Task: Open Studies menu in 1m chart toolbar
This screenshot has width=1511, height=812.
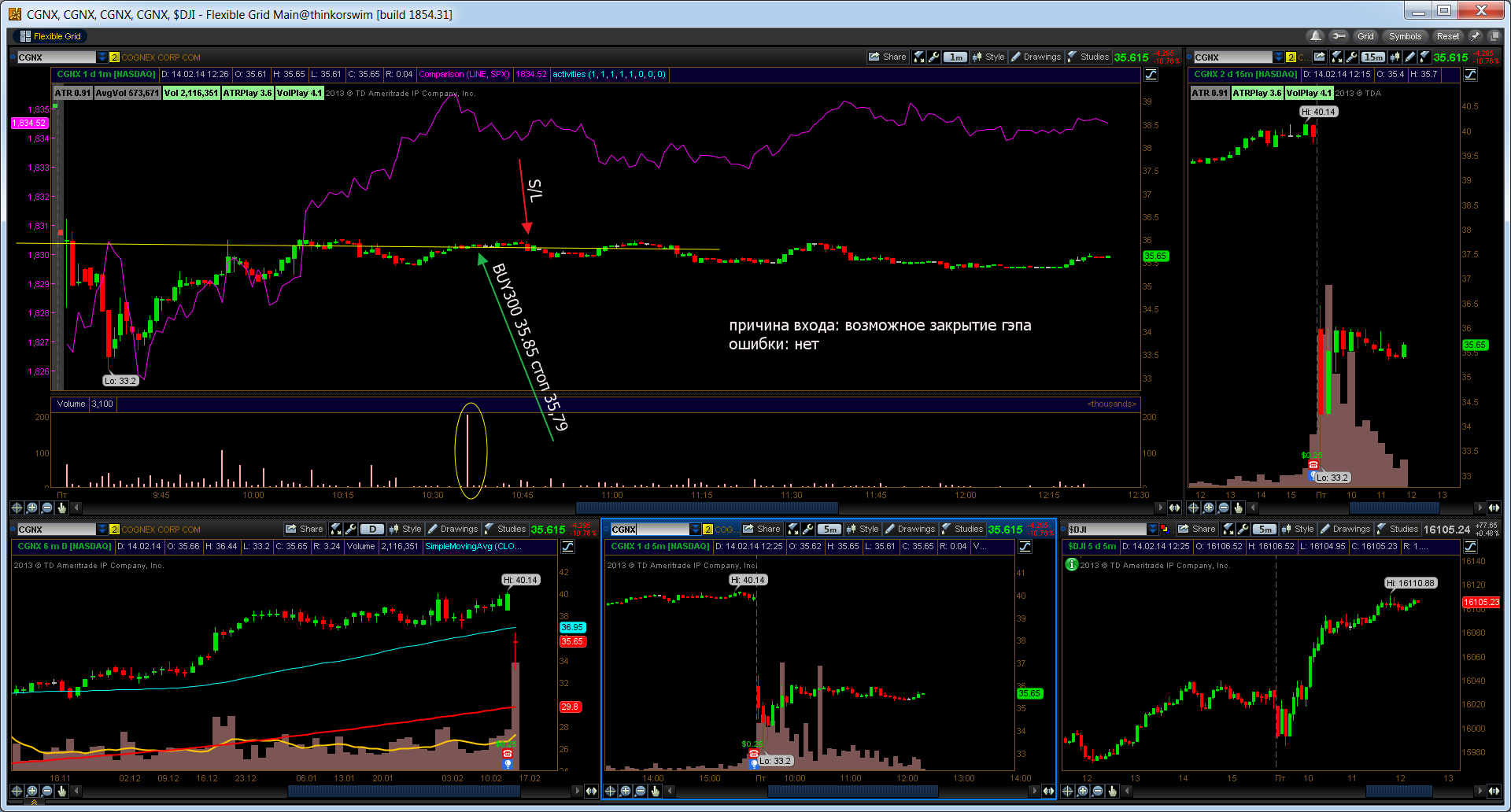Action: tap(1088, 57)
